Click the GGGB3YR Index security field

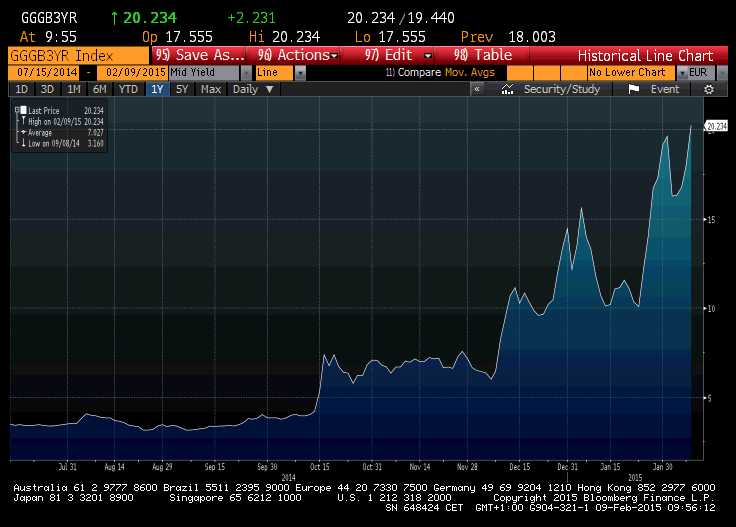coord(78,55)
